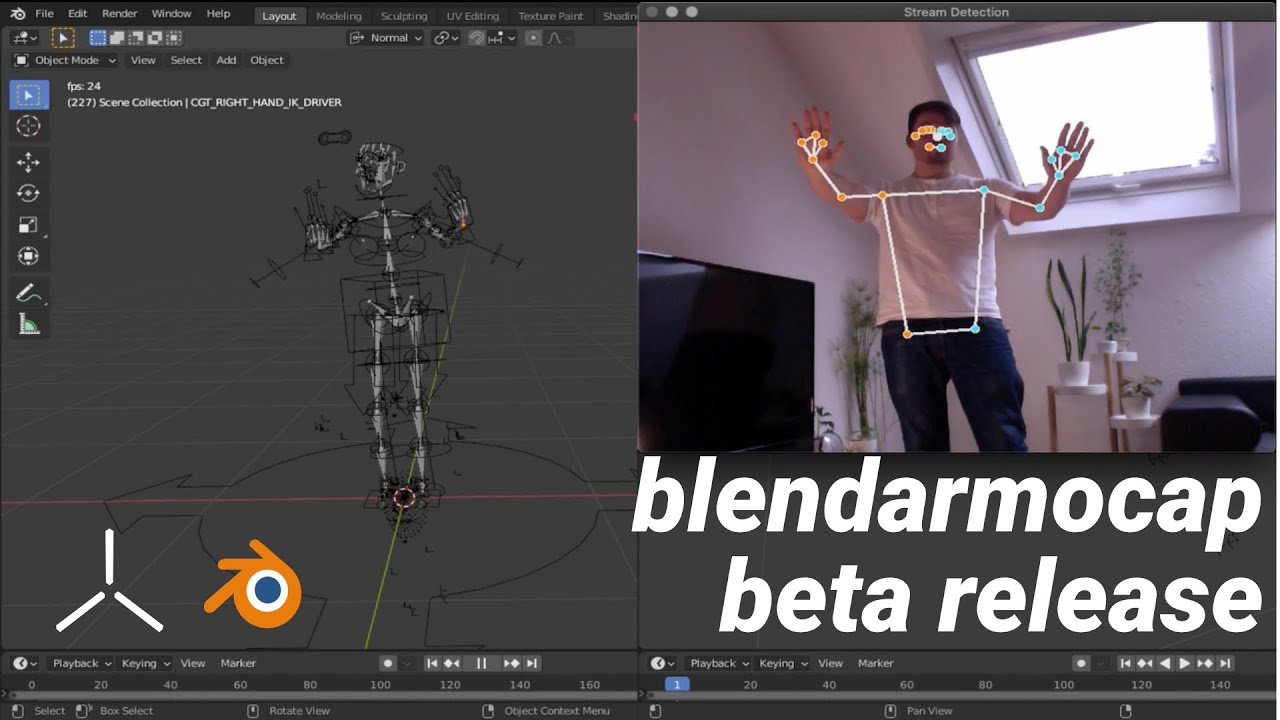Choose the Transform gizmo tool
The width and height of the screenshot is (1280, 720).
[x=29, y=256]
